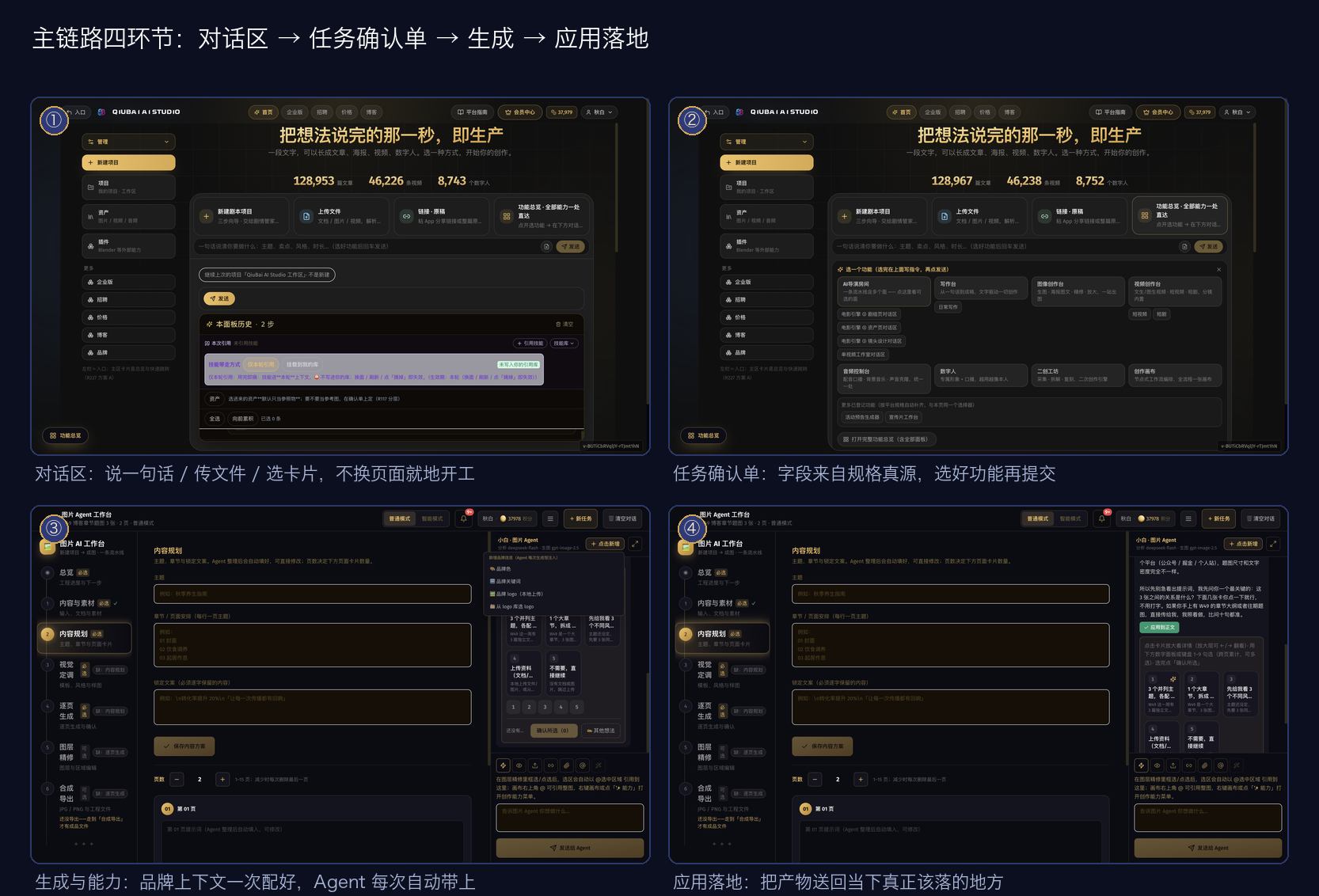Select 挂载到我的库 option in screenshot 1
Screen dimensions: 1319x896
point(302,365)
